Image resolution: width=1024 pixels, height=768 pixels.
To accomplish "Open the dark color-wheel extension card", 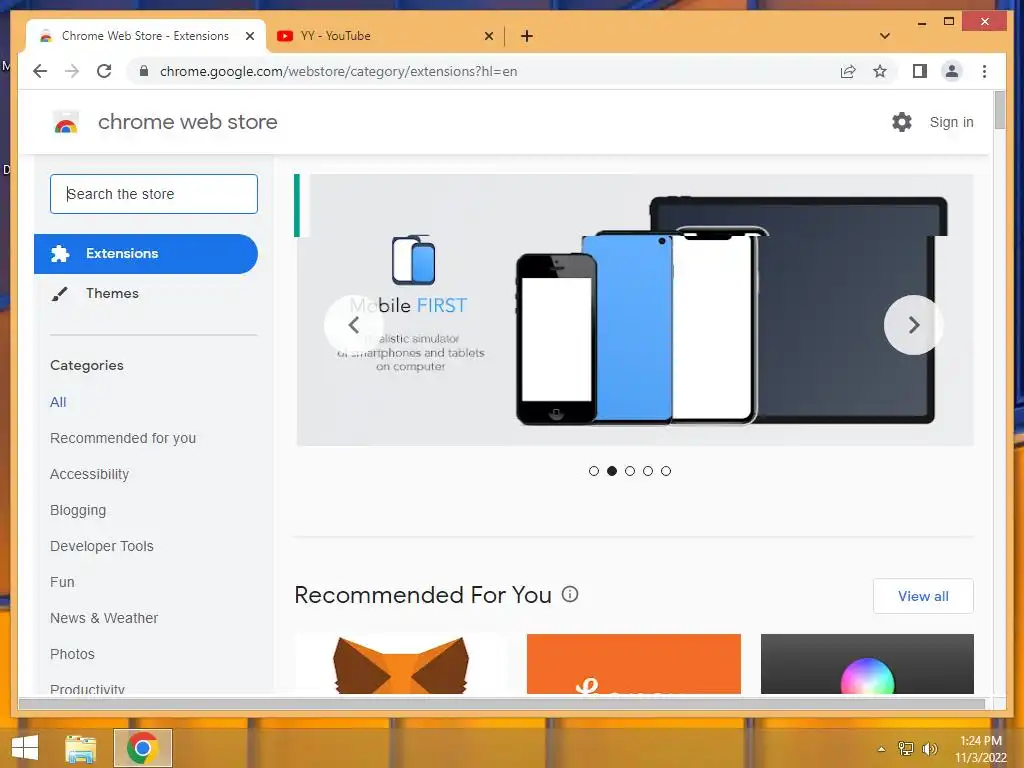I will point(867,664).
